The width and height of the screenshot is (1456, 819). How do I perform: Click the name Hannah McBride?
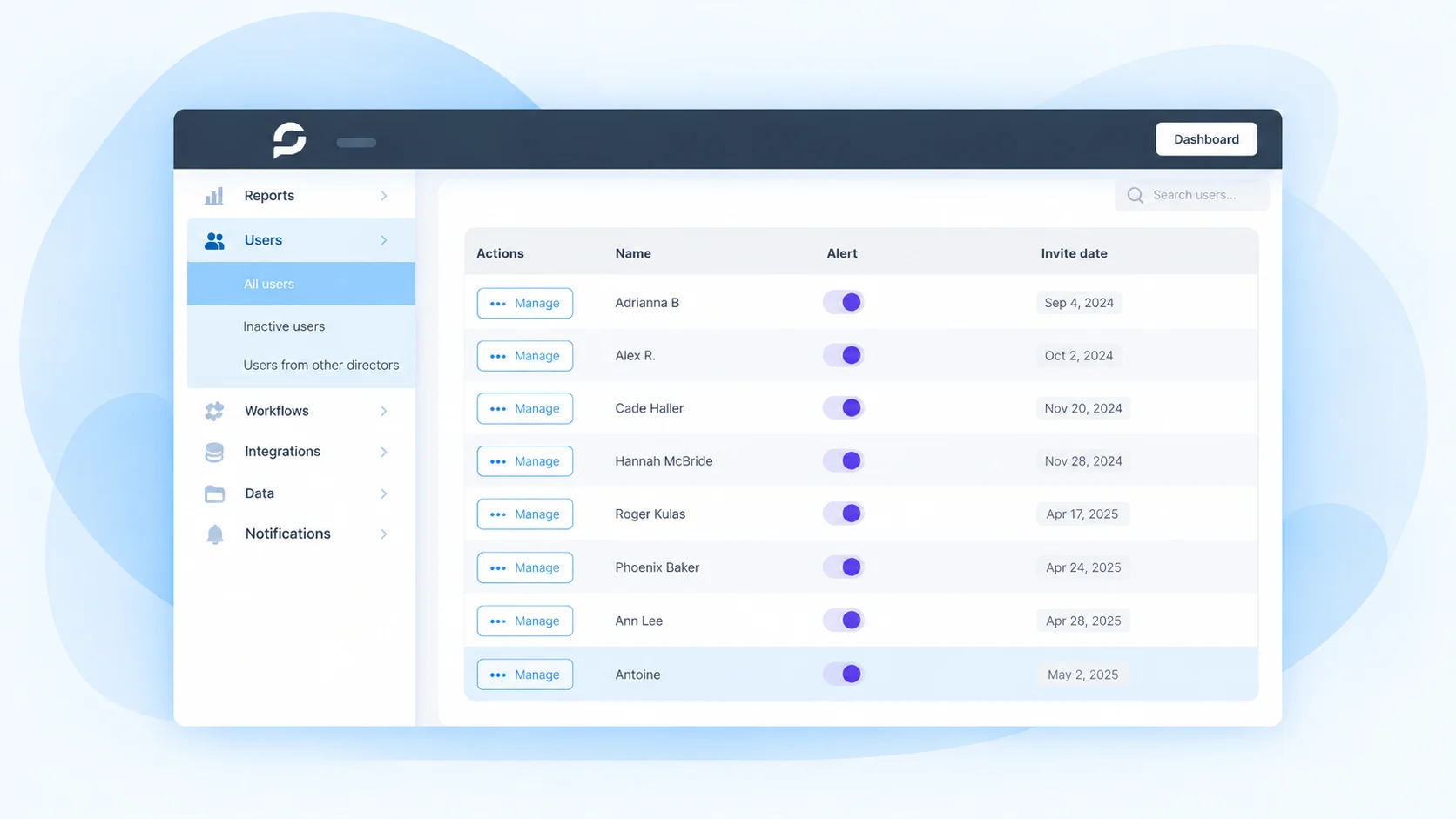coord(664,461)
